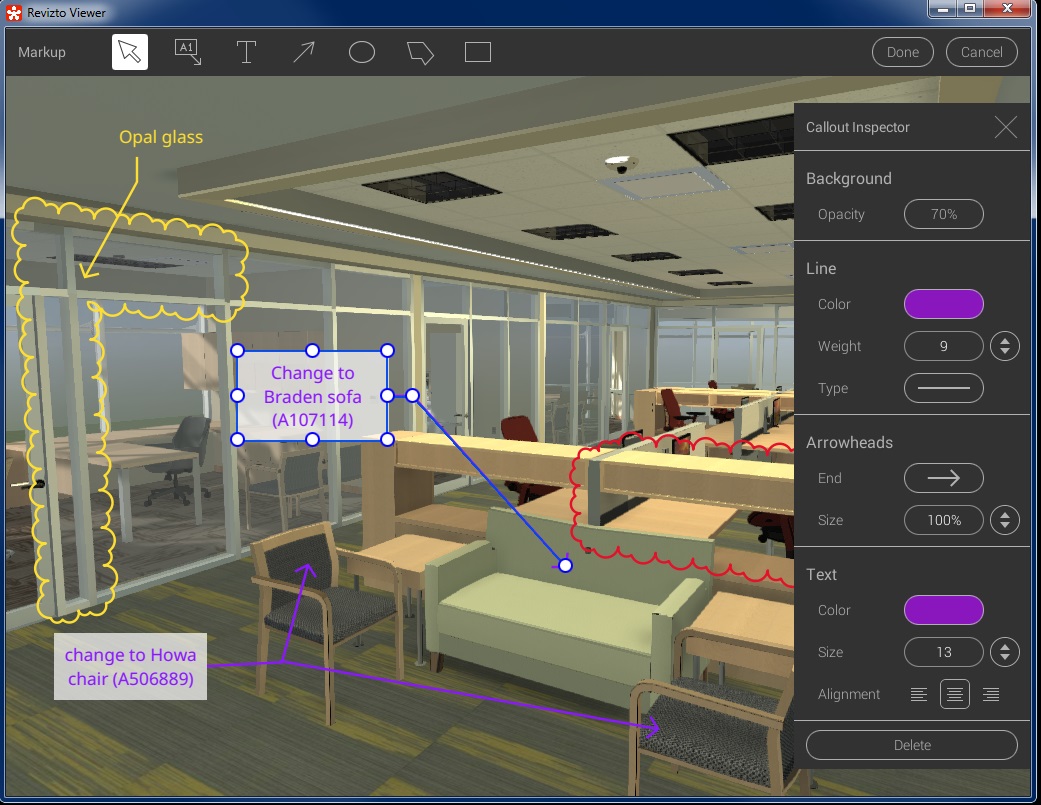The height and width of the screenshot is (805, 1041).
Task: Click the Text Size value field
Action: [943, 652]
